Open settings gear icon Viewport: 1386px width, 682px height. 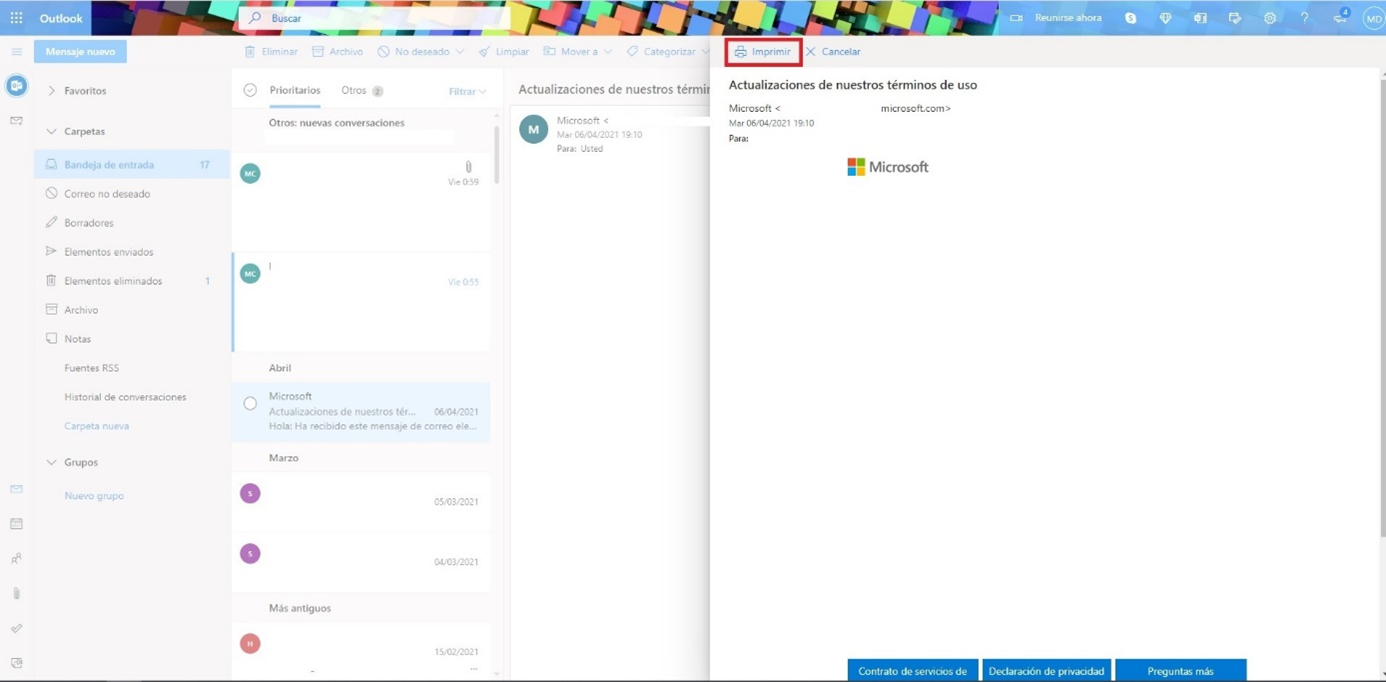click(x=1269, y=18)
